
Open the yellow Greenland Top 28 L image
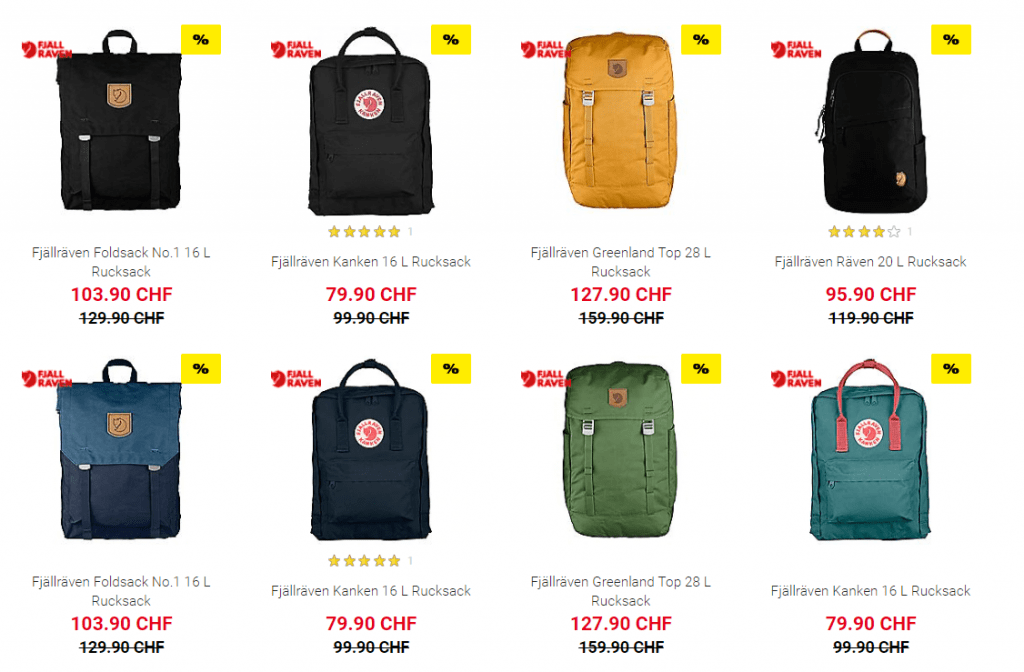(620, 120)
